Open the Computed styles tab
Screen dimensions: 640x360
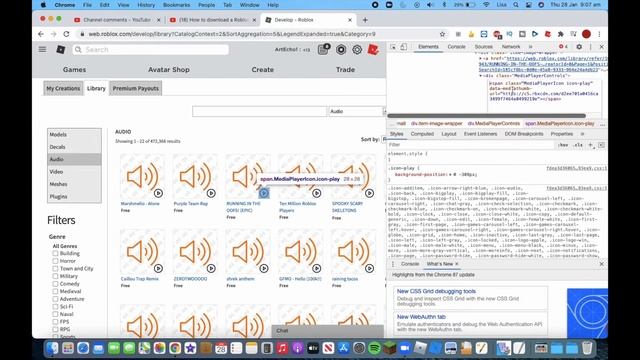[x=422, y=134]
